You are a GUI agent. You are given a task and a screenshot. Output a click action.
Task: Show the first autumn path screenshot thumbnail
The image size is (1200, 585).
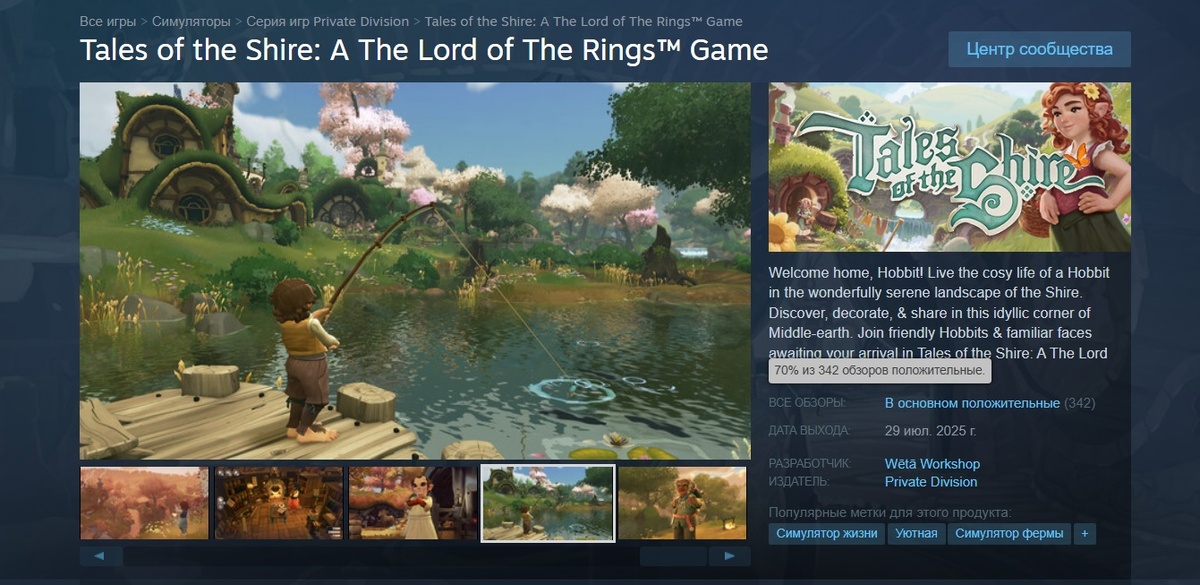click(x=144, y=503)
